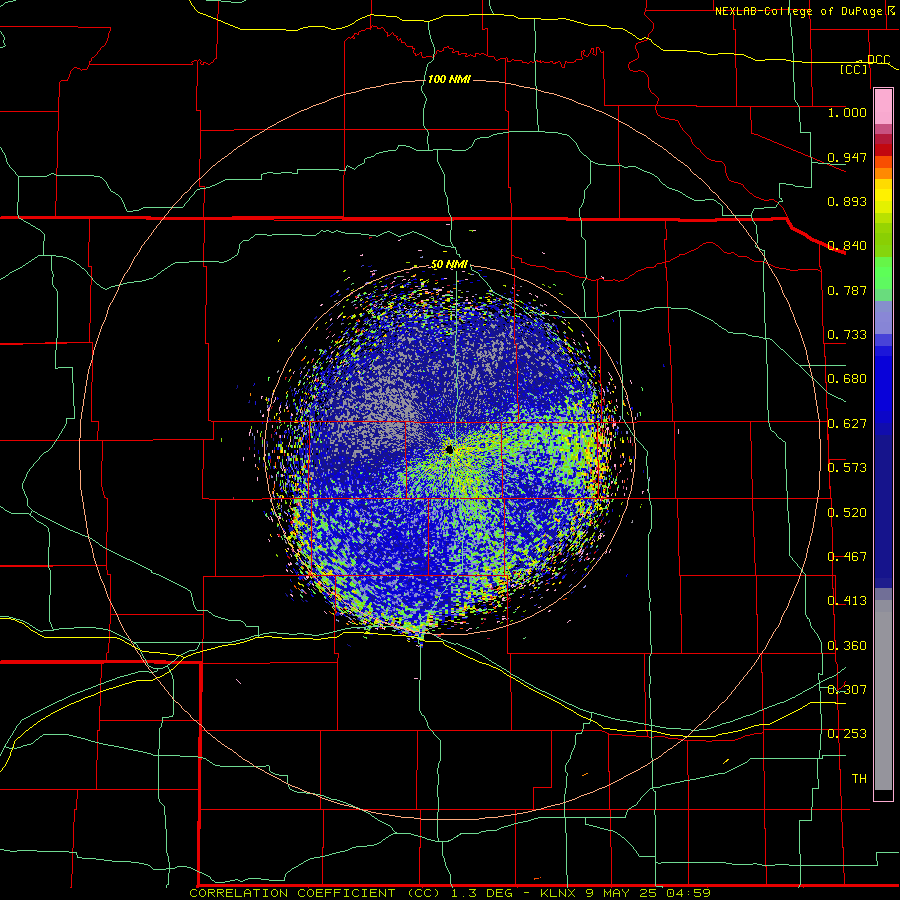Pick the gray color bar segment near 0.307
This screenshot has height=900, width=900.
pos(883,695)
